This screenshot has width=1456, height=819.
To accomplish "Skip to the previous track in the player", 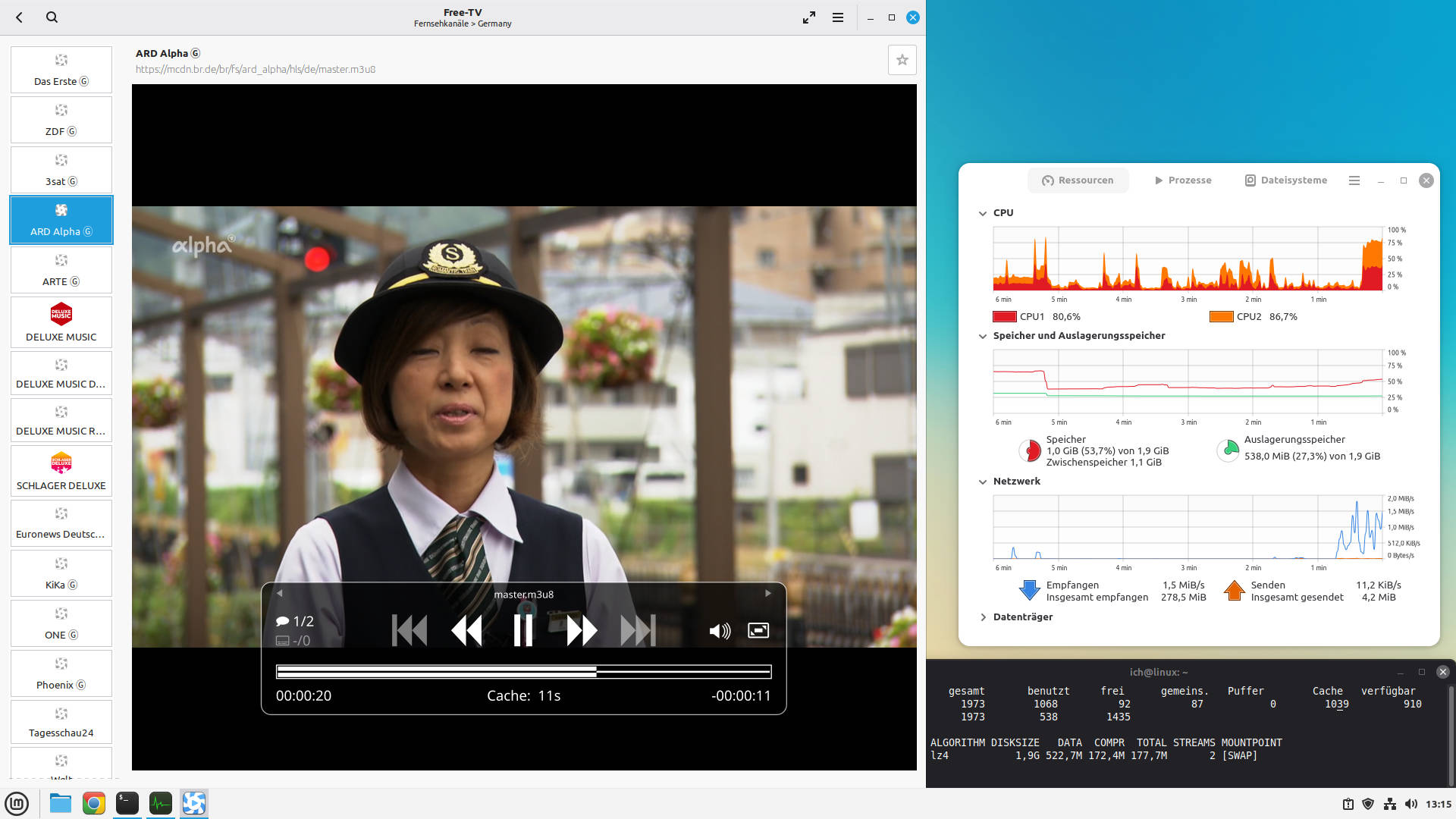I will point(409,630).
